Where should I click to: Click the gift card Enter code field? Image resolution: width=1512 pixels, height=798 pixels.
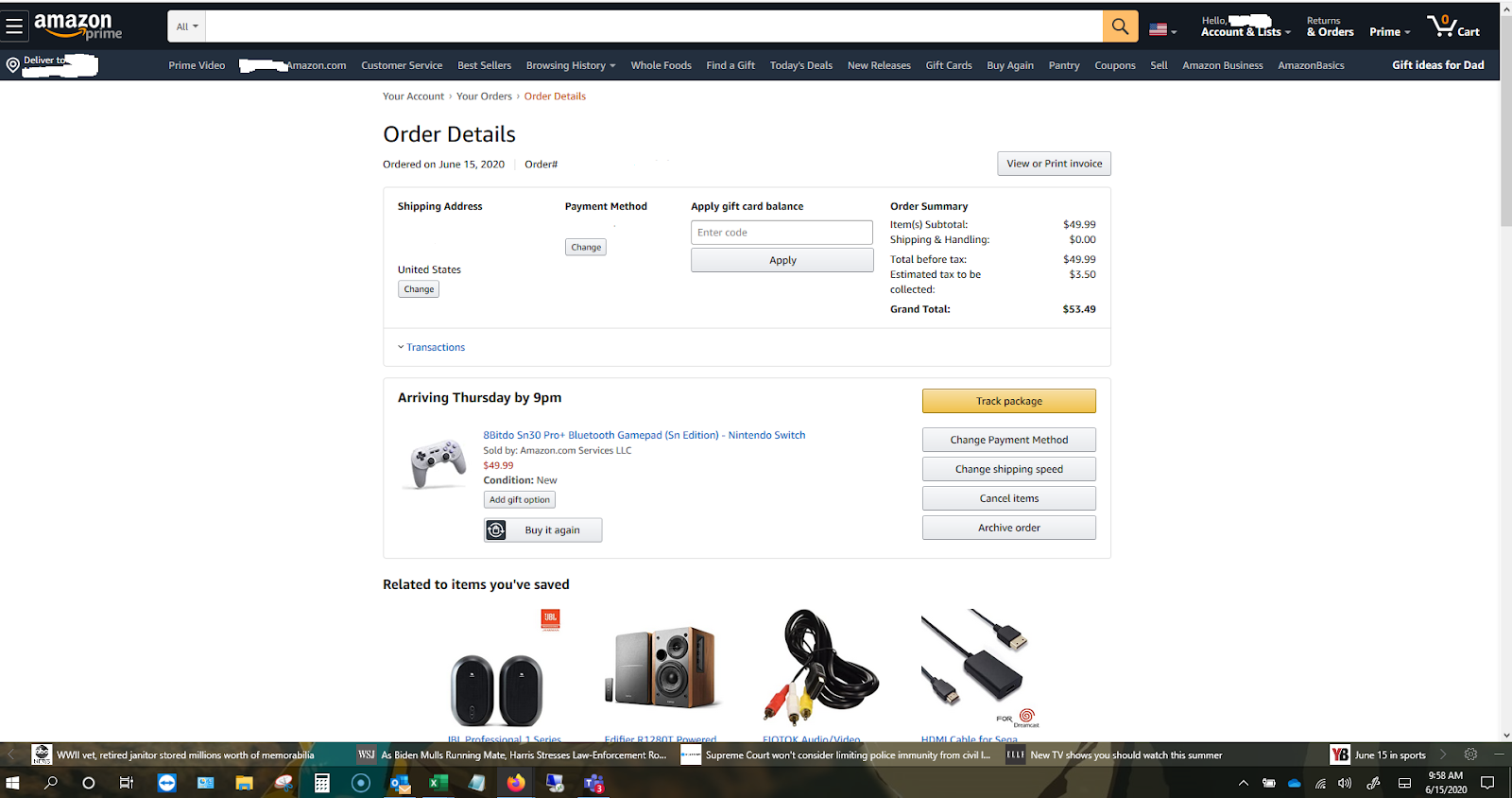[782, 233]
